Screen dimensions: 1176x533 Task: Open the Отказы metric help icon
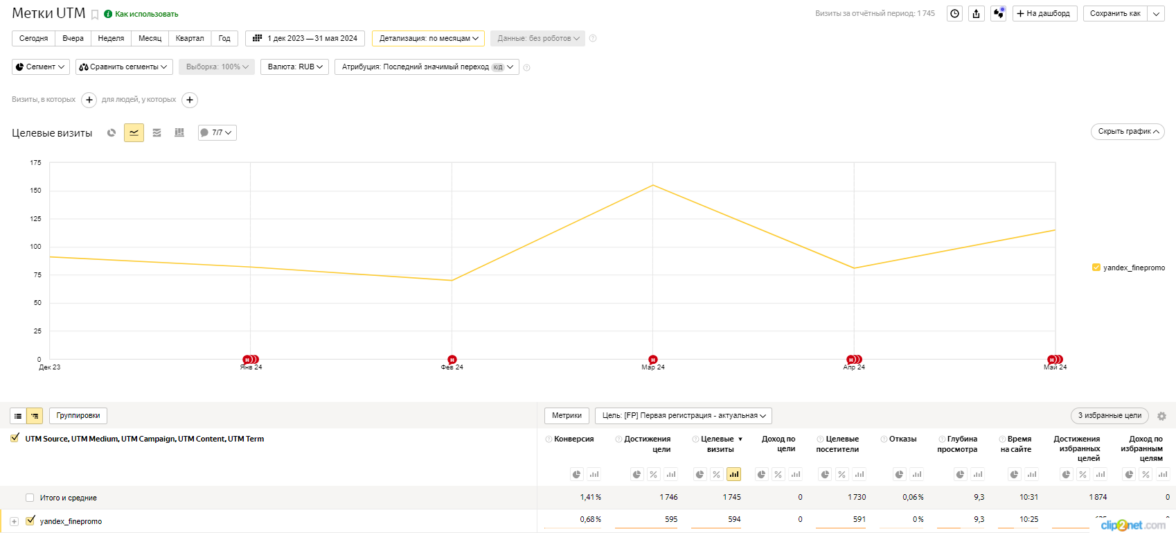(x=884, y=439)
